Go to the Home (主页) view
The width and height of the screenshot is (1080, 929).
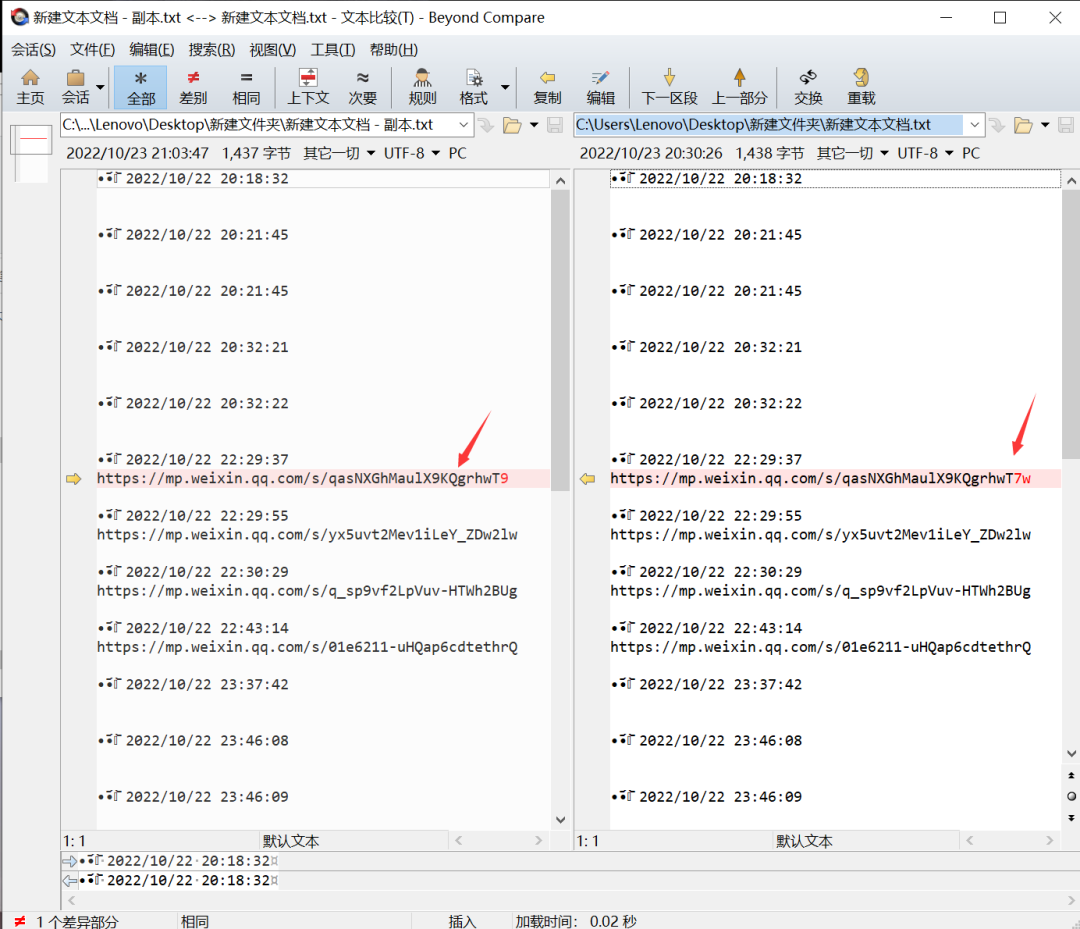click(30, 87)
